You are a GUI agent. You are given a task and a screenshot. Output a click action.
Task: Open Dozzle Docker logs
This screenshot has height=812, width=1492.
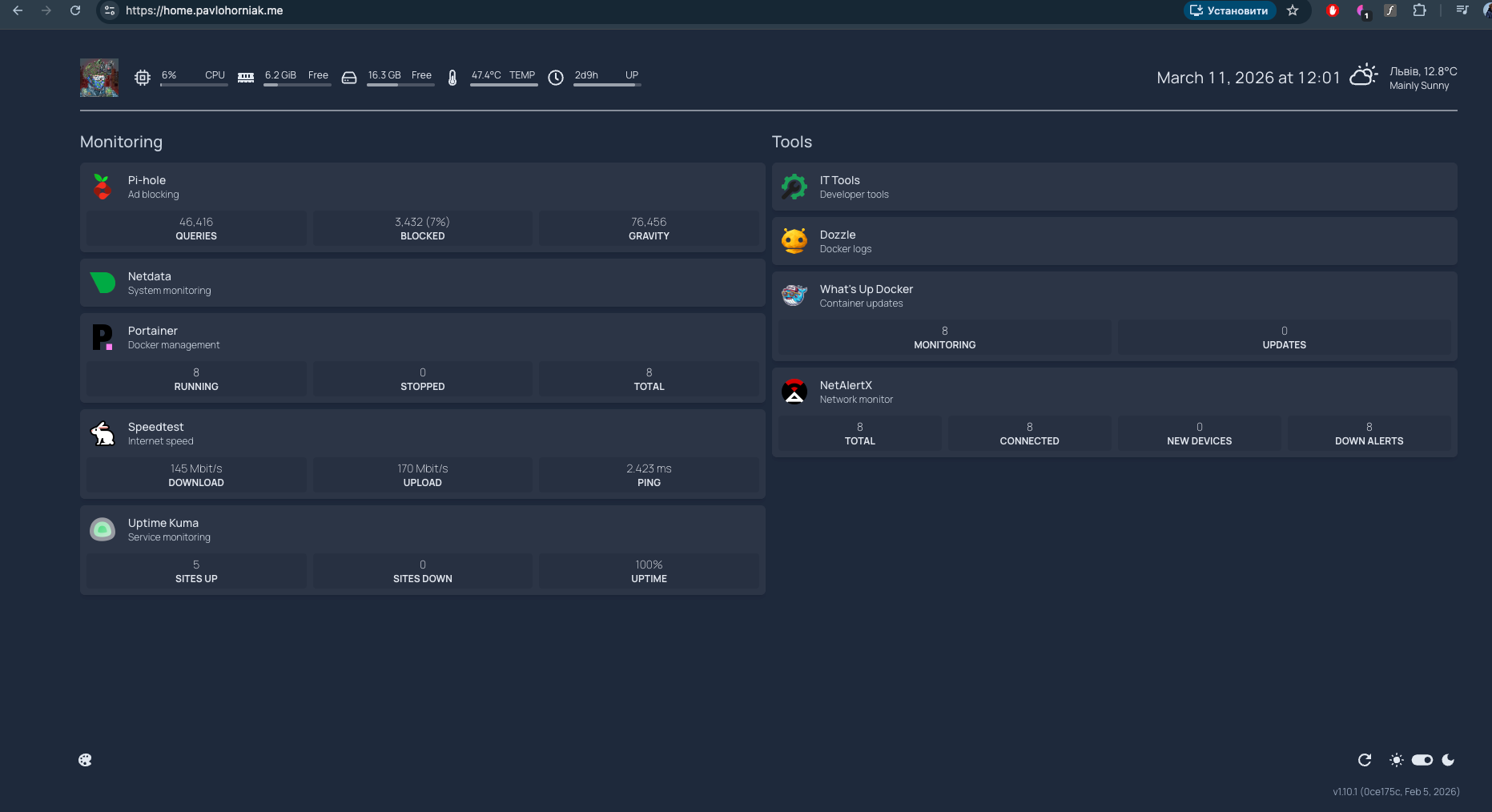(836, 240)
